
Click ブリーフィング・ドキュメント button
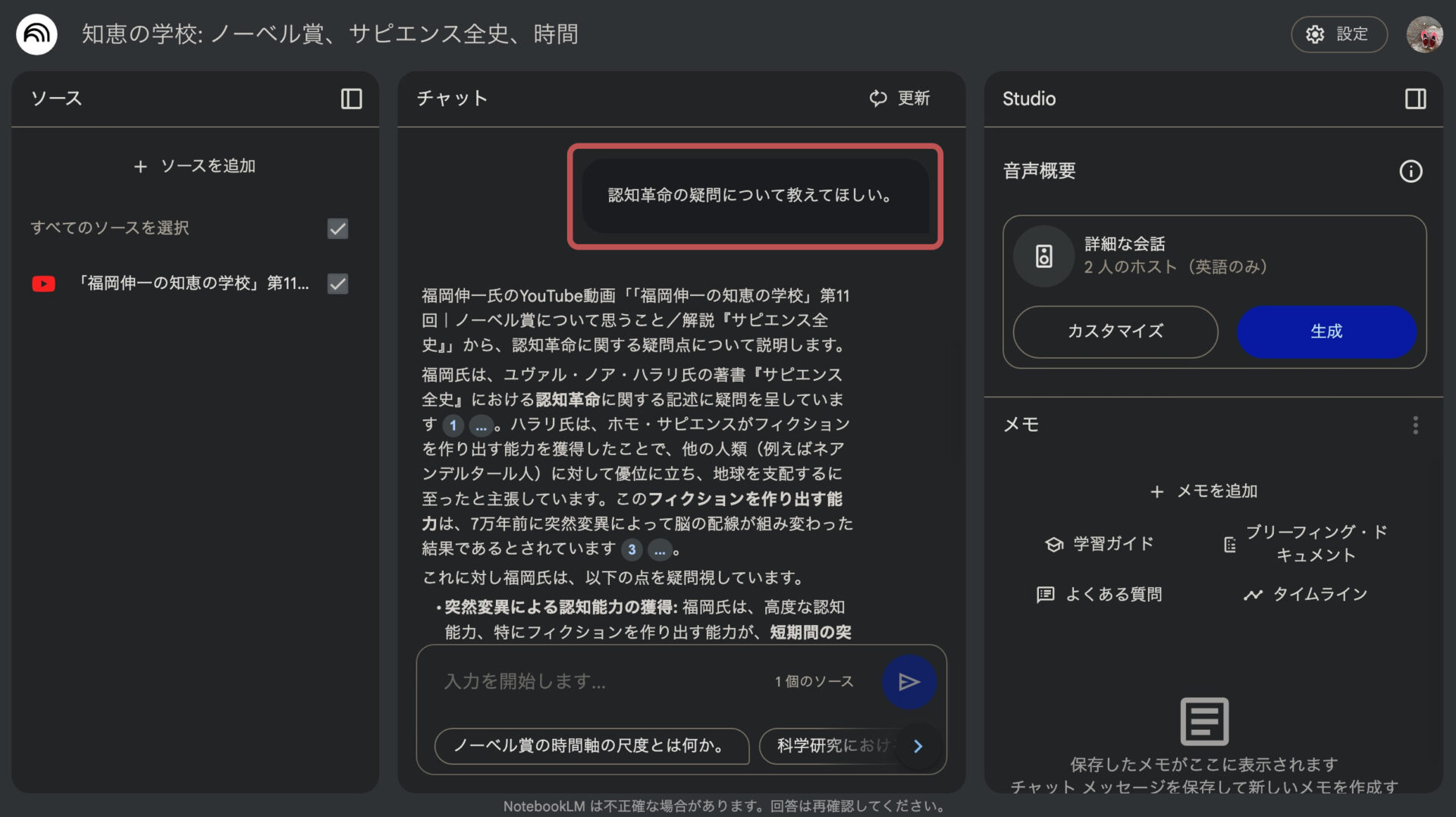[x=1306, y=543]
